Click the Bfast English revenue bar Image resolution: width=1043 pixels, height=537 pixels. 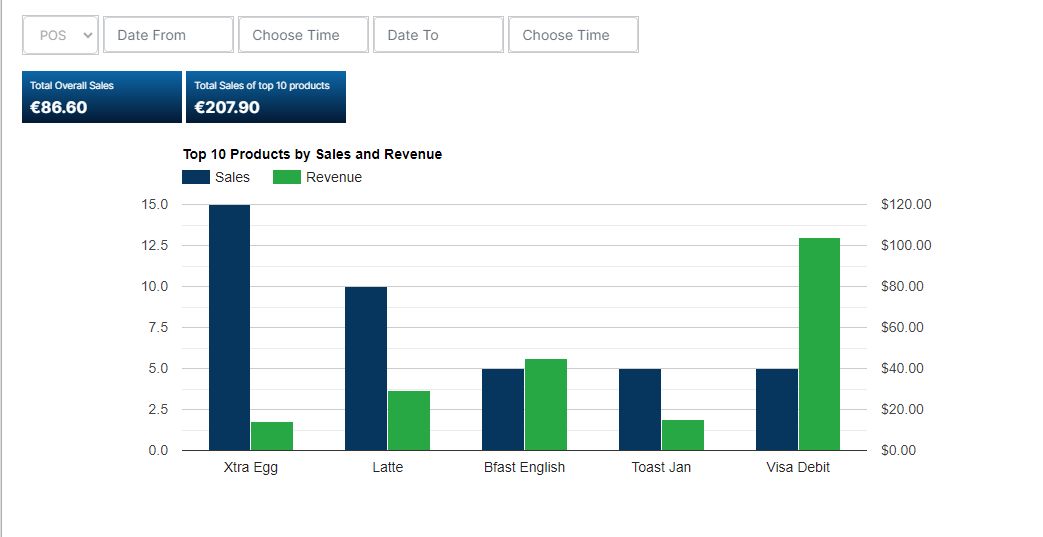pos(546,404)
